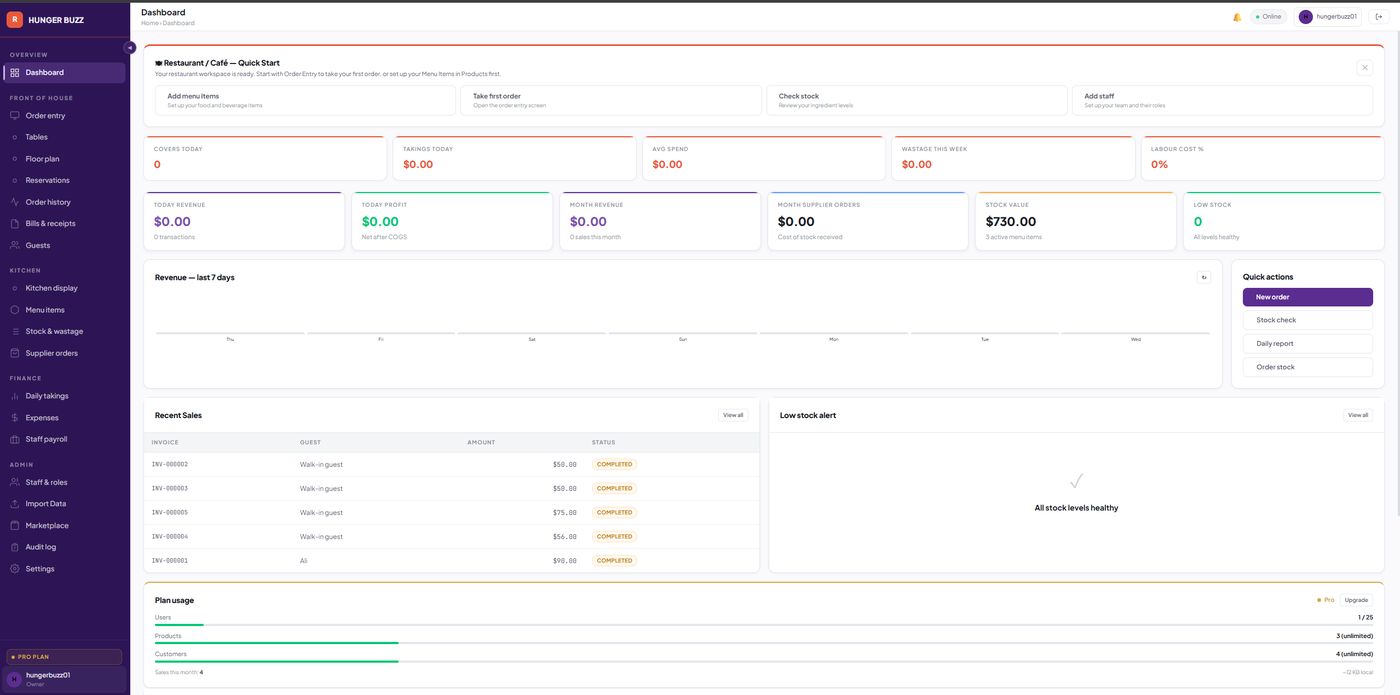
Task: Click the Low Stock stat card
Action: pos(1283,221)
